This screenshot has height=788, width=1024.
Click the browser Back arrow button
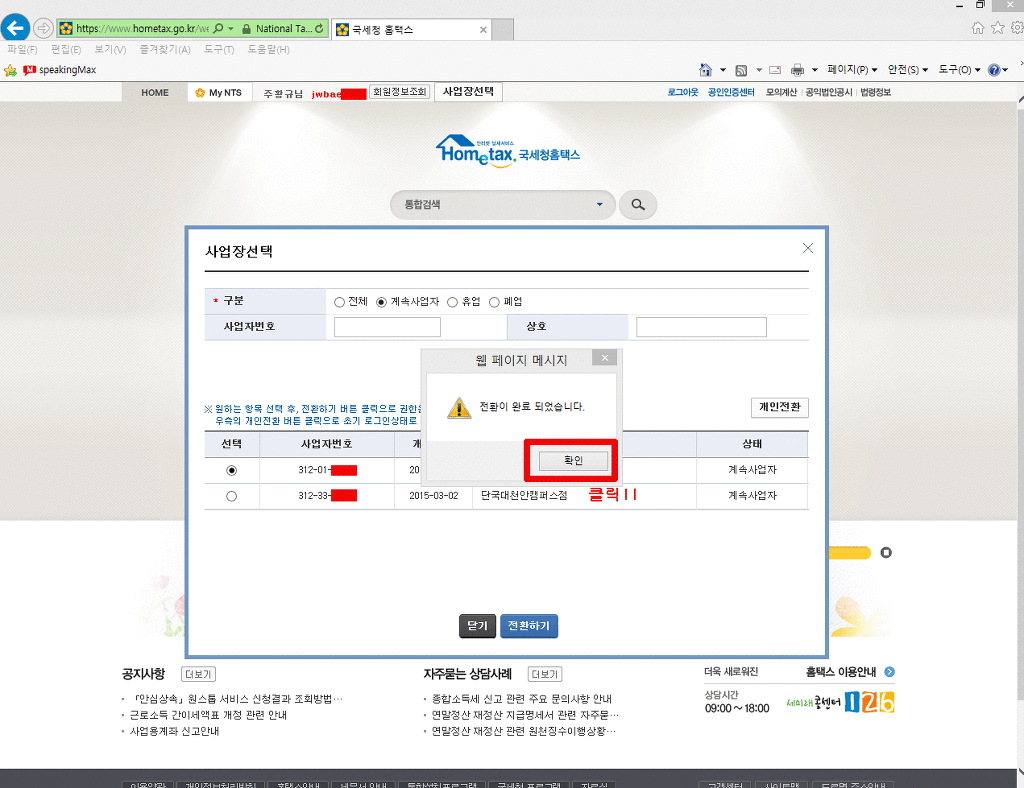pyautogui.click(x=15, y=28)
